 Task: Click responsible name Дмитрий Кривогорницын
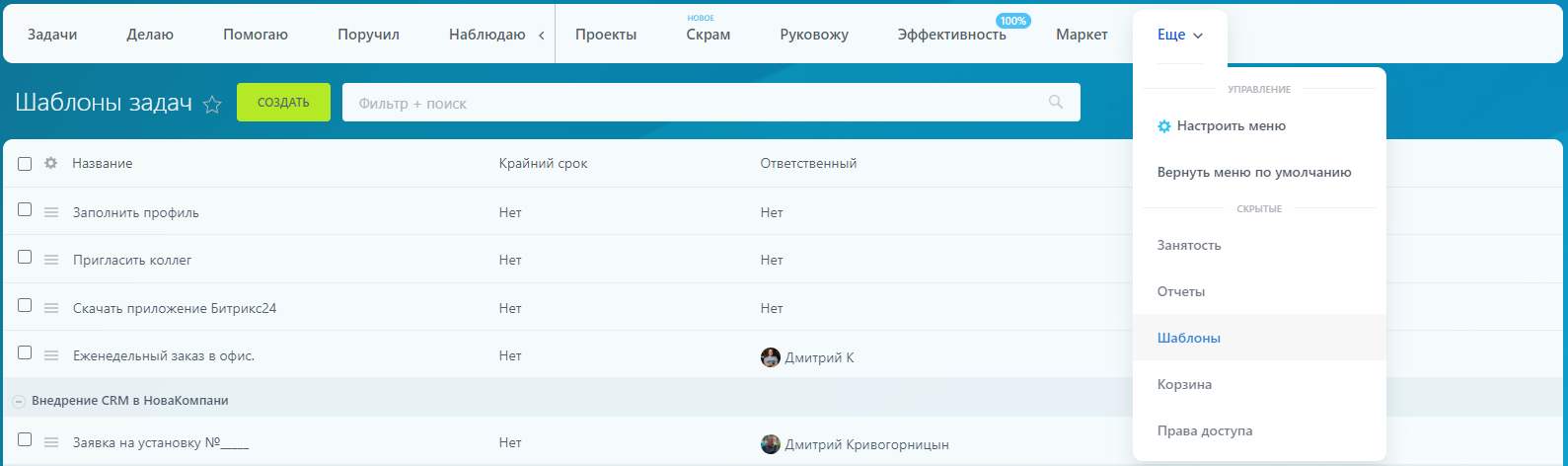[x=867, y=444]
